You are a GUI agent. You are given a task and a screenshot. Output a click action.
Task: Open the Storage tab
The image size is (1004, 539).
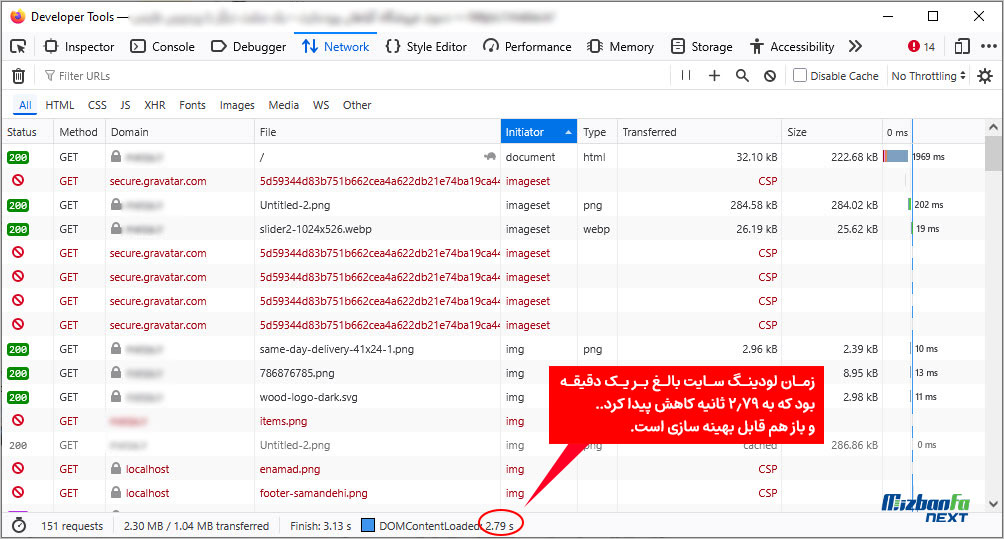[701, 46]
